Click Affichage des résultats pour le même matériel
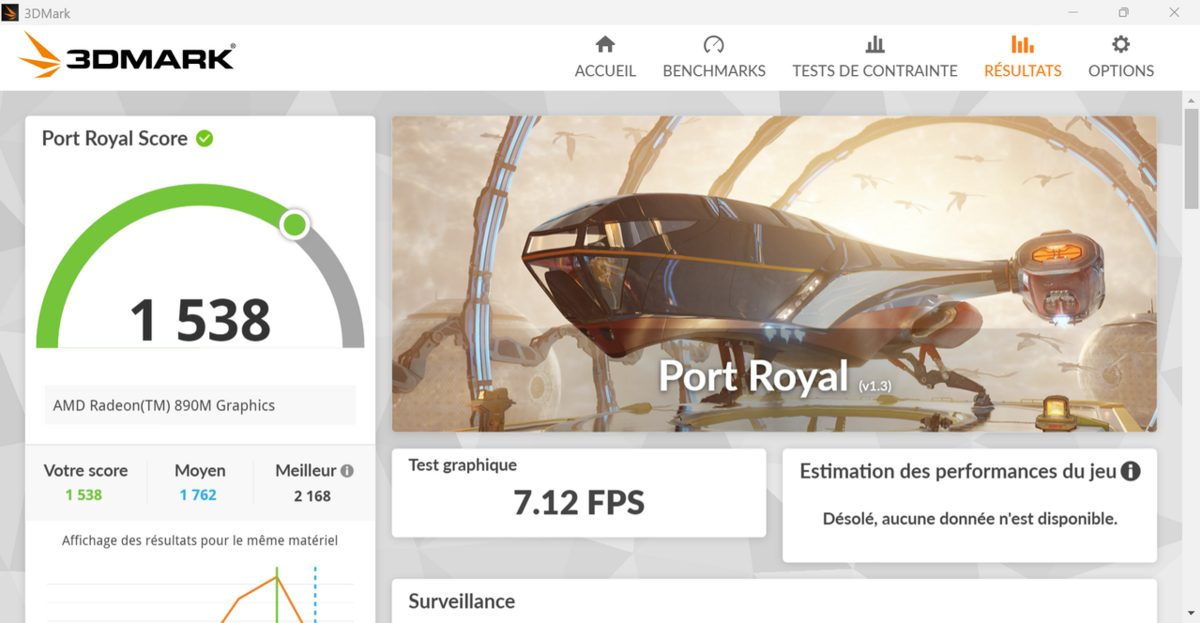The image size is (1200, 623). point(200,541)
